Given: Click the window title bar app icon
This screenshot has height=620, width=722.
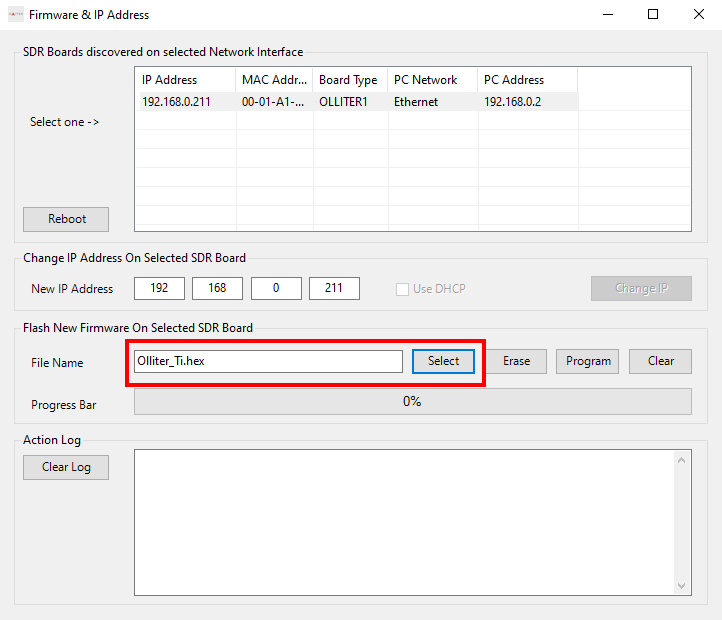Looking at the screenshot, I should [x=16, y=15].
